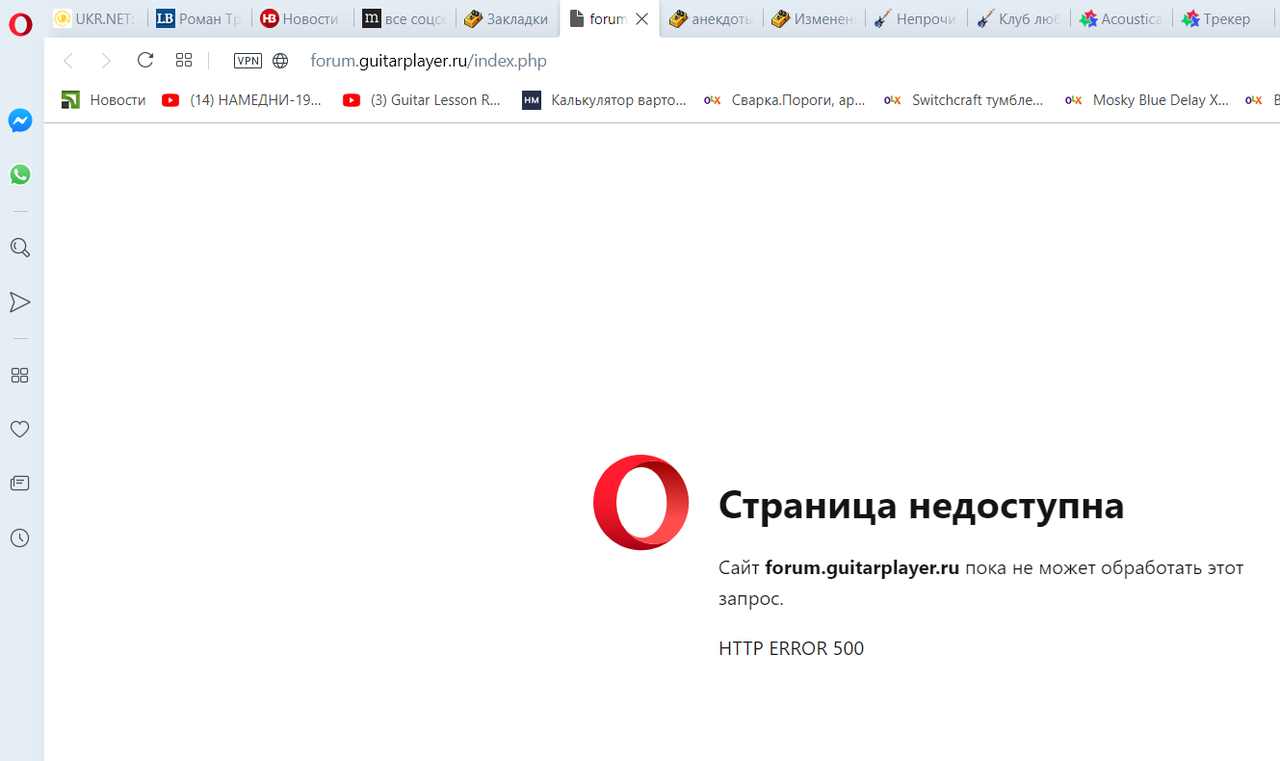
Task: Switch to the НВ Новости tab
Action: point(302,19)
